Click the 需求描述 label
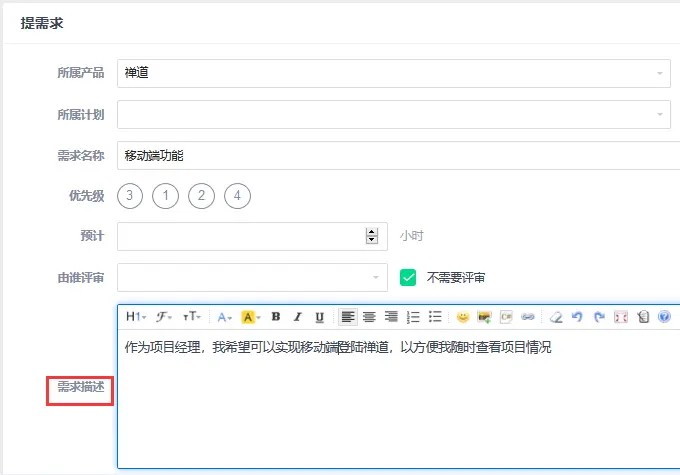Viewport: 680px width, 475px height. click(81, 387)
